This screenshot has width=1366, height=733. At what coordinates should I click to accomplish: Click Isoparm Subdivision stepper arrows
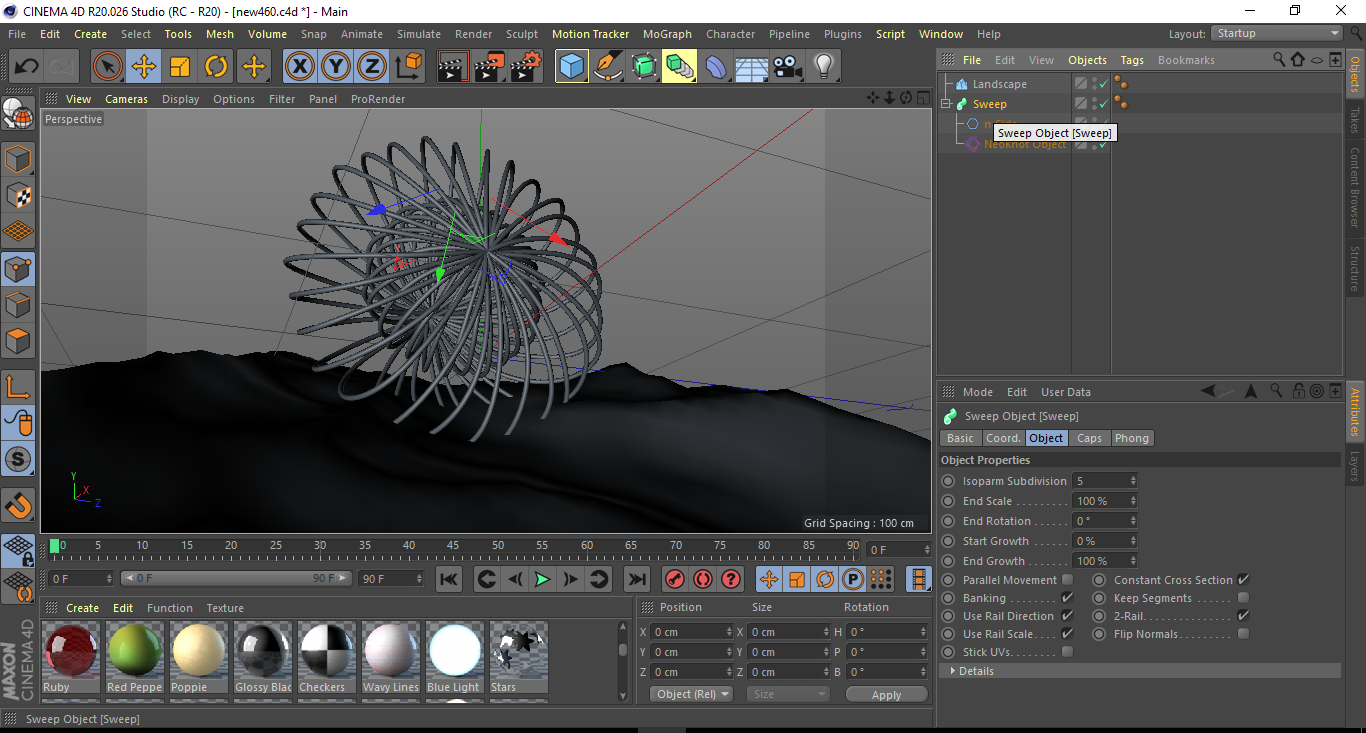click(1133, 481)
